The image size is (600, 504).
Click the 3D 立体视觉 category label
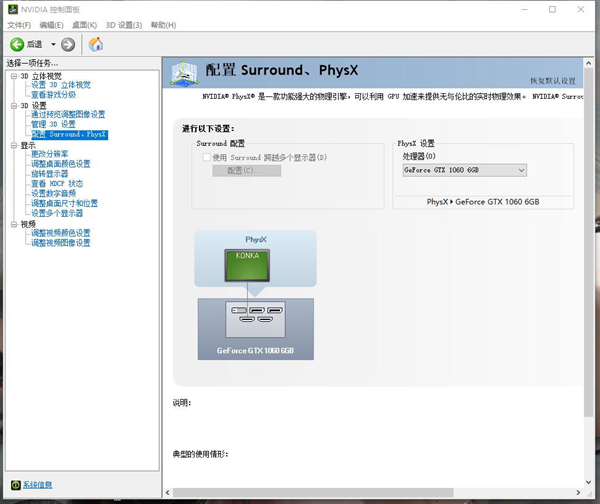(x=41, y=76)
